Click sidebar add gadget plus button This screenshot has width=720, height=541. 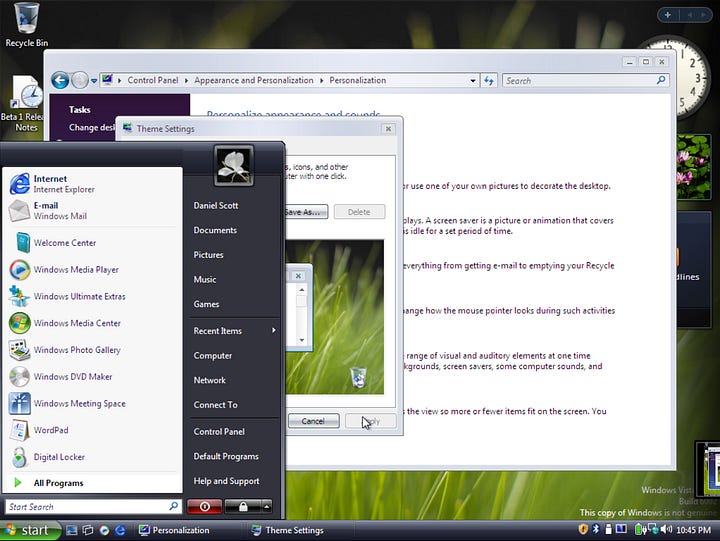tap(668, 15)
